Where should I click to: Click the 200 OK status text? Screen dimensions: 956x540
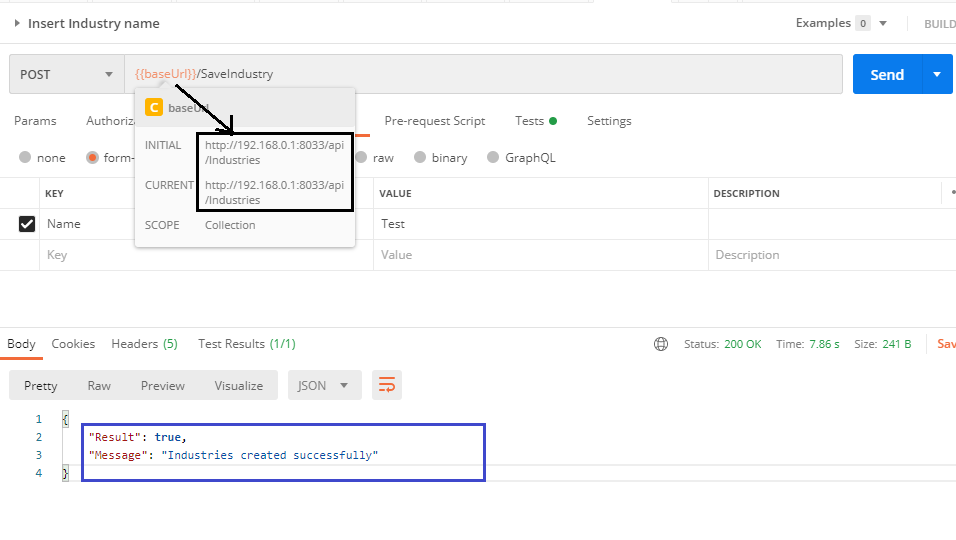point(743,344)
